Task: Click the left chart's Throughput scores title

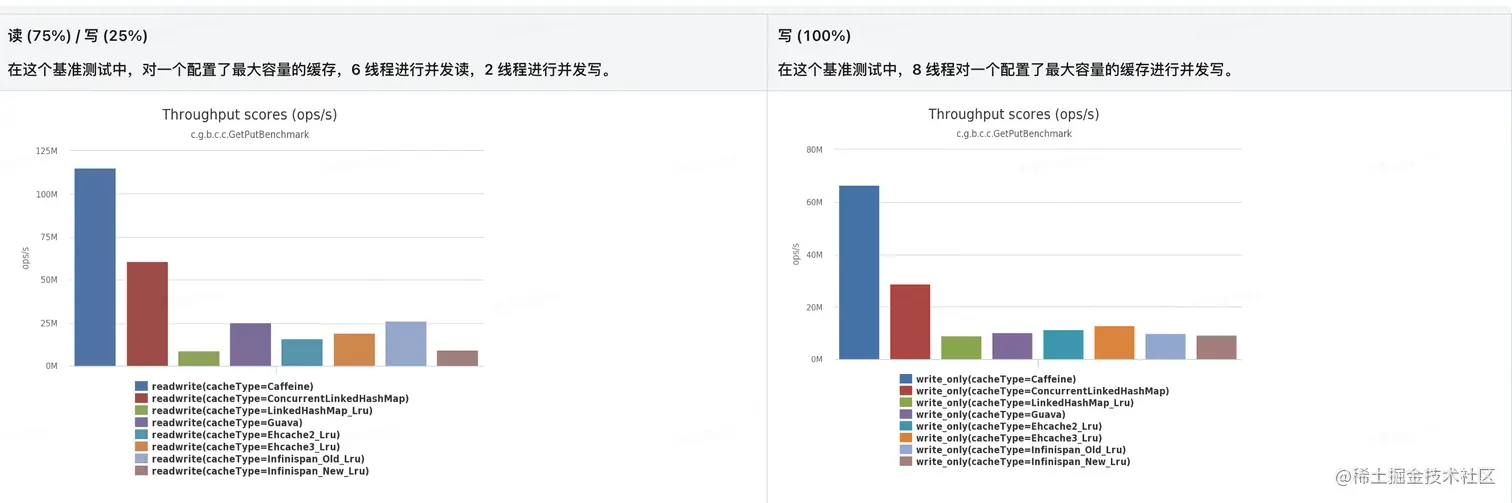Action: (x=249, y=115)
